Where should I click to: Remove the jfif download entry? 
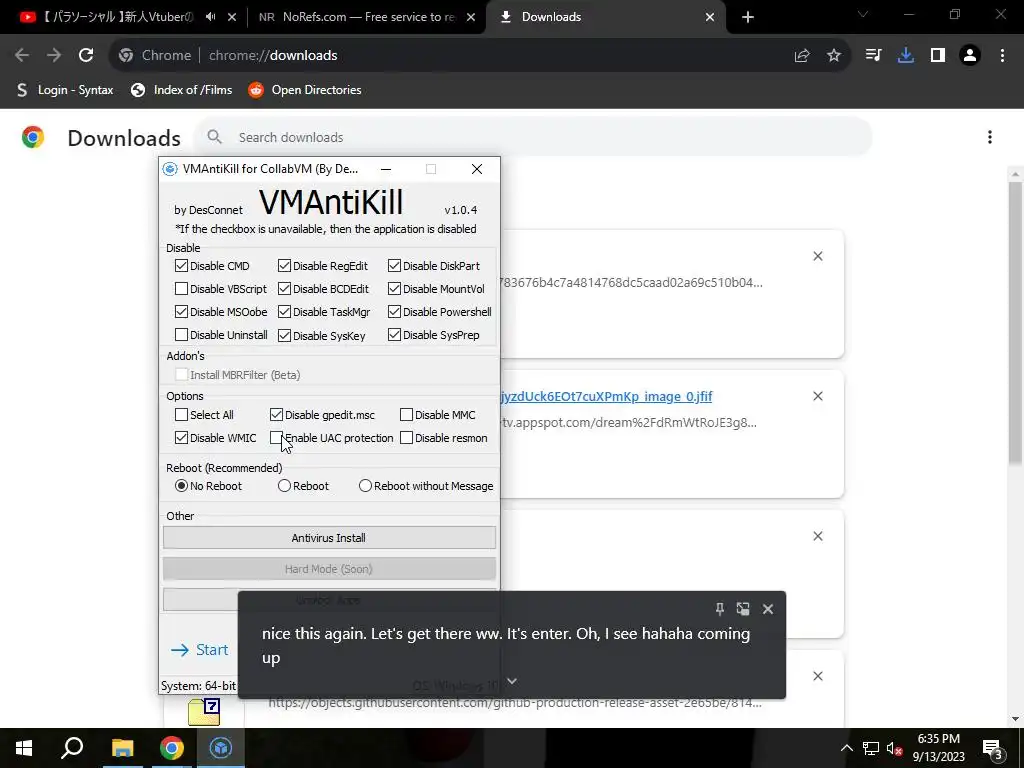pyautogui.click(x=818, y=396)
